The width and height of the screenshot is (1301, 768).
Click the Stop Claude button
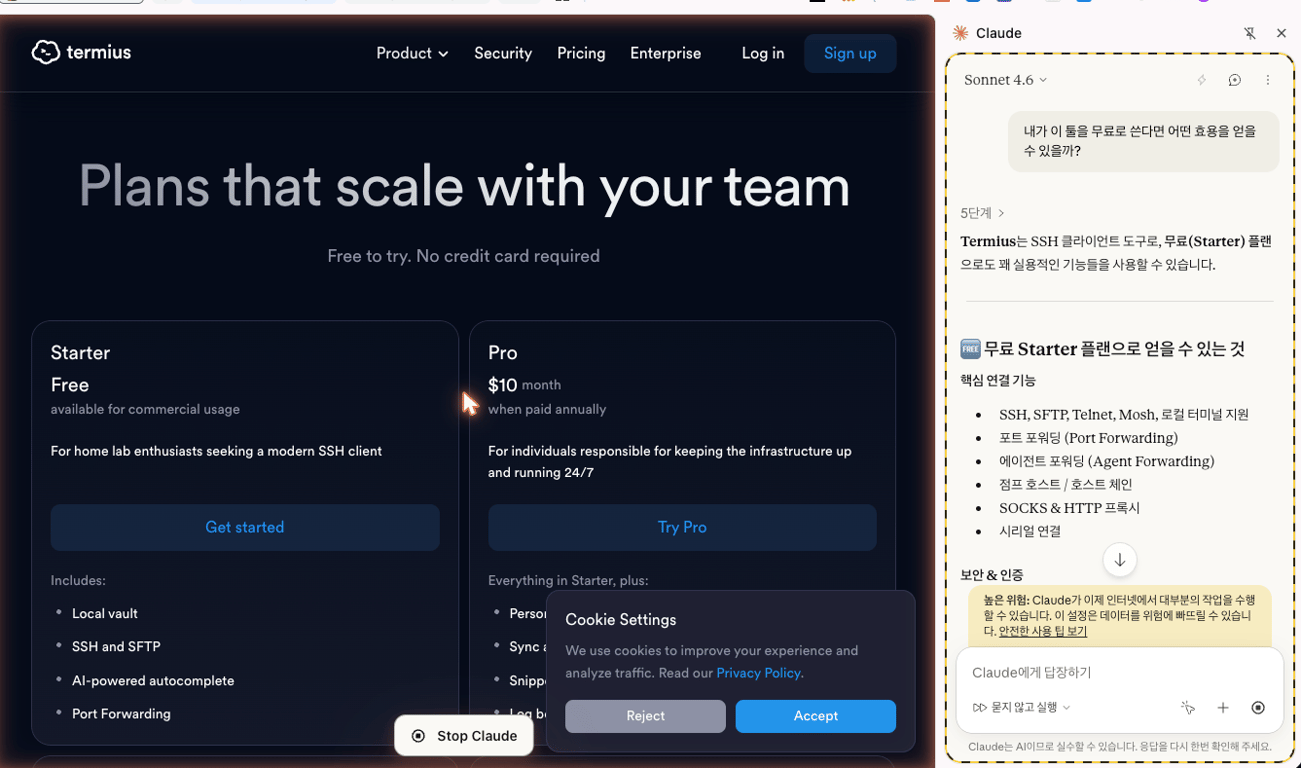click(464, 736)
